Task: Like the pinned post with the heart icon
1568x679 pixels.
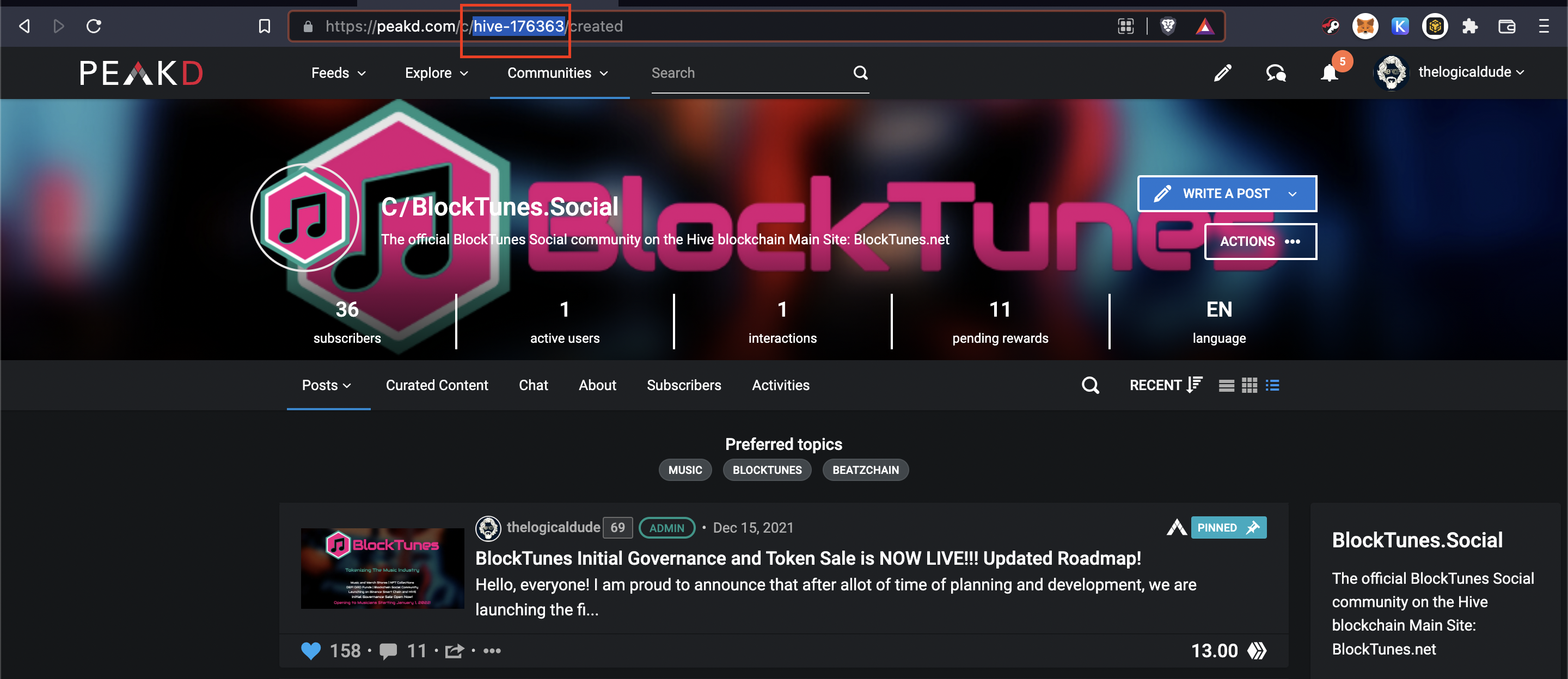Action: (x=310, y=650)
